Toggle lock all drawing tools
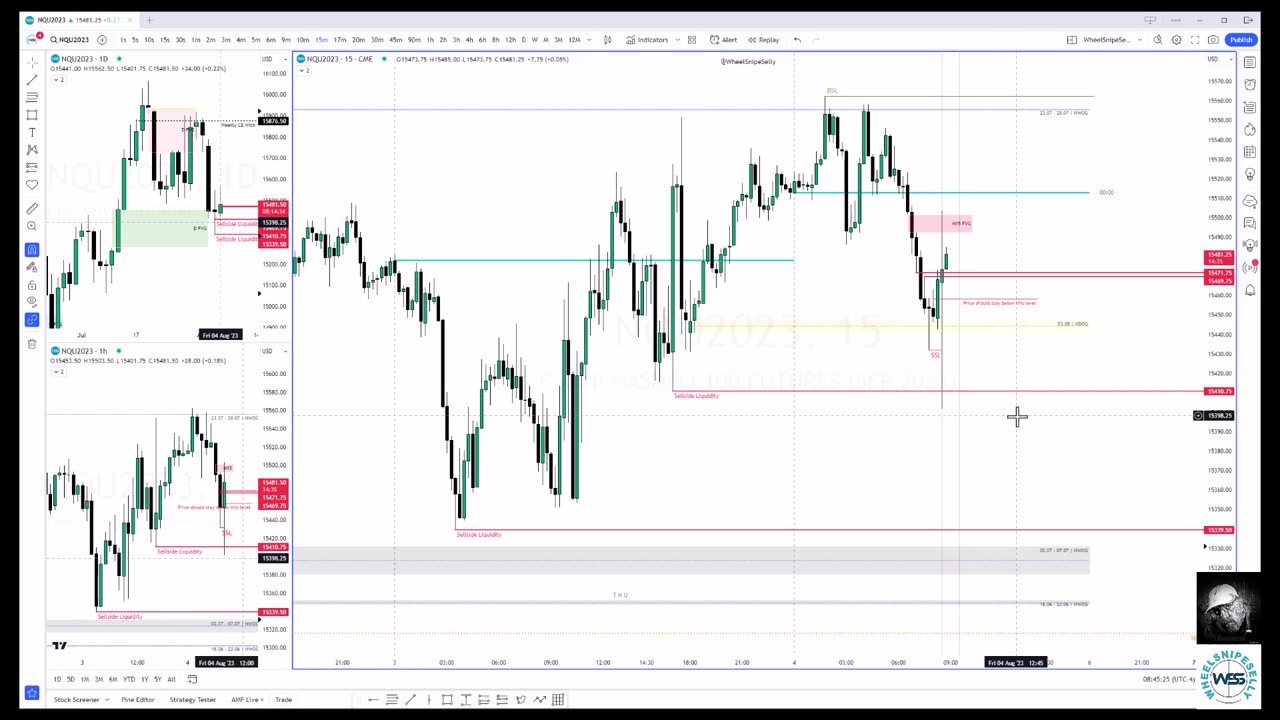Image resolution: width=1280 pixels, height=720 pixels. [x=32, y=284]
